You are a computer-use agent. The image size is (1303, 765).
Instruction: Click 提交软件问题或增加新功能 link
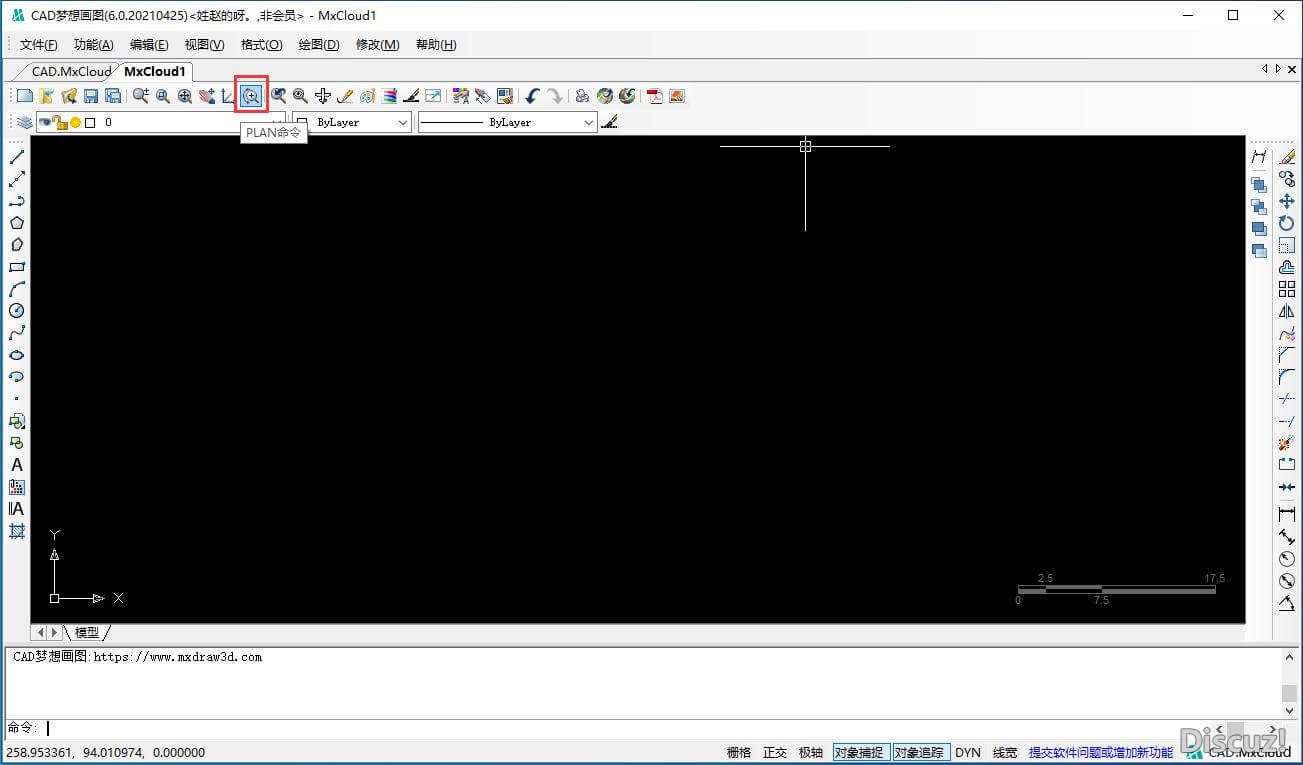tap(1100, 752)
